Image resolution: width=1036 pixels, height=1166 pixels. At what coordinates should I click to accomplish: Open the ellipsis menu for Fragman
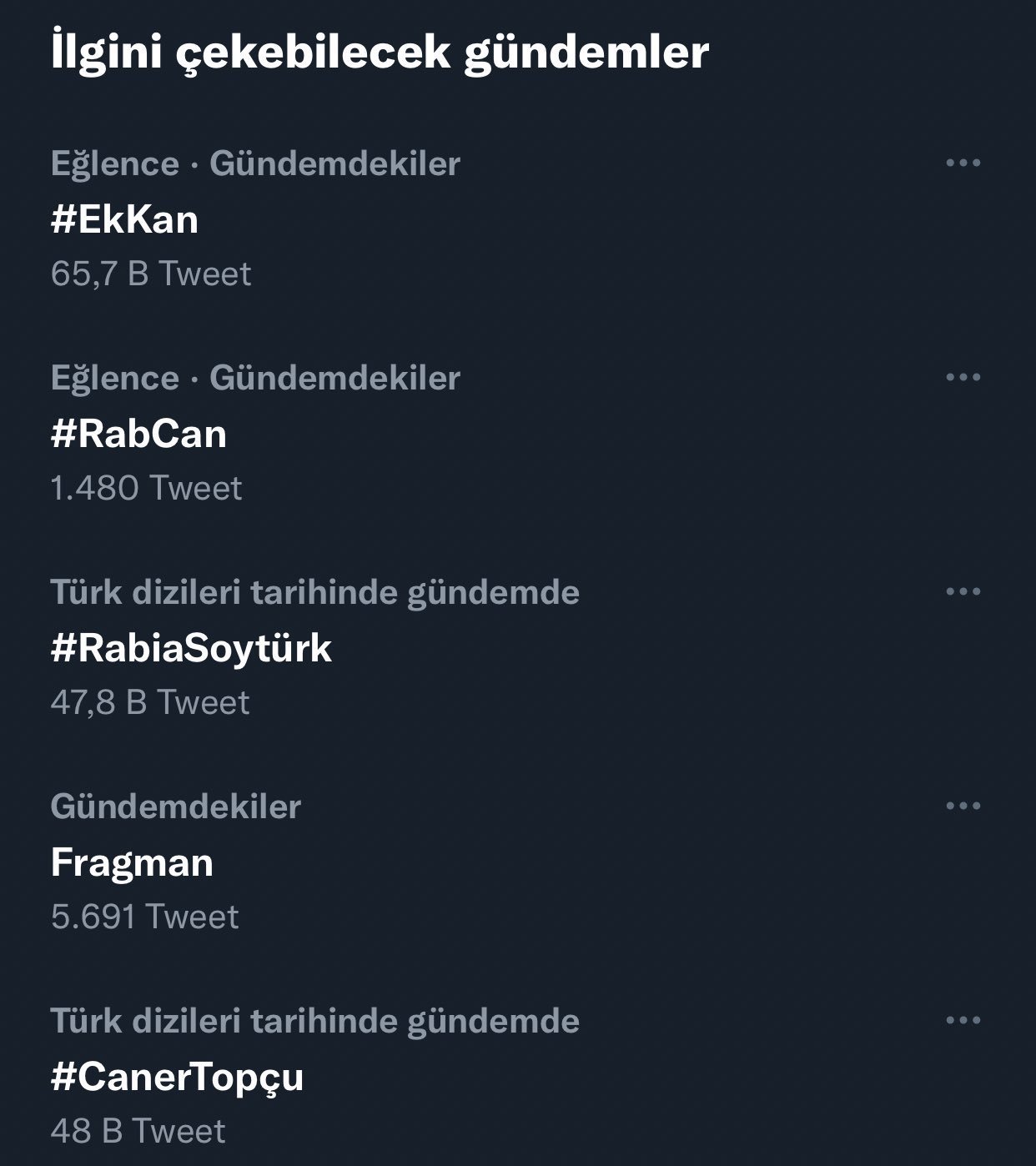click(963, 806)
